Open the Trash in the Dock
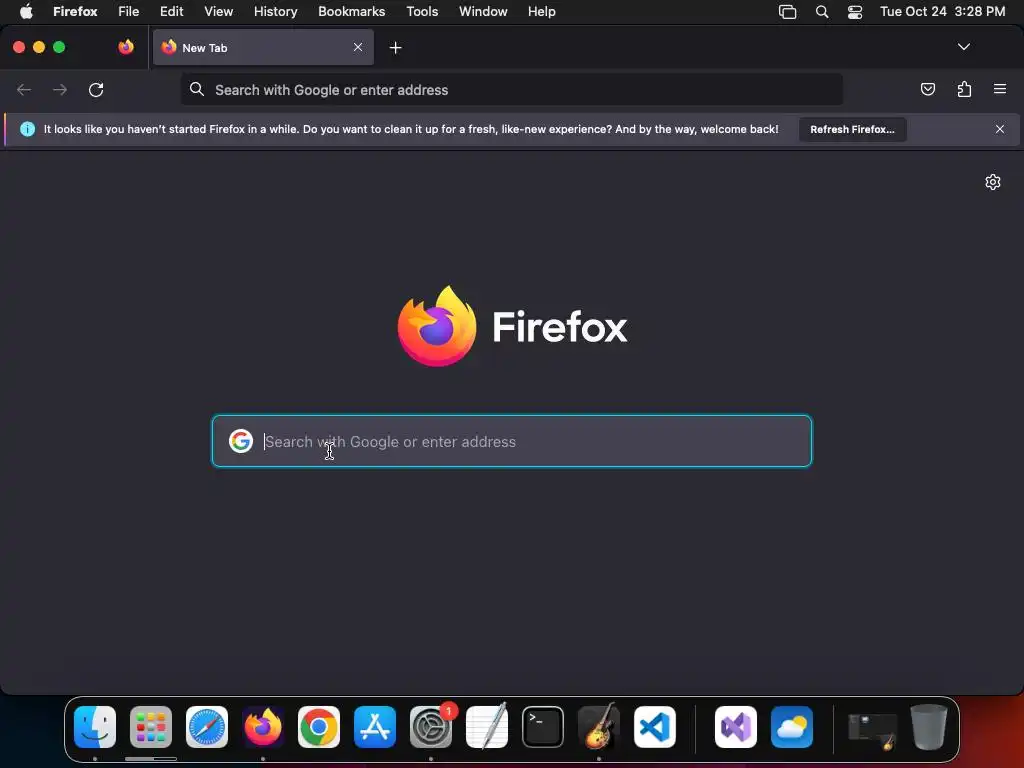This screenshot has width=1024, height=768. (x=929, y=727)
